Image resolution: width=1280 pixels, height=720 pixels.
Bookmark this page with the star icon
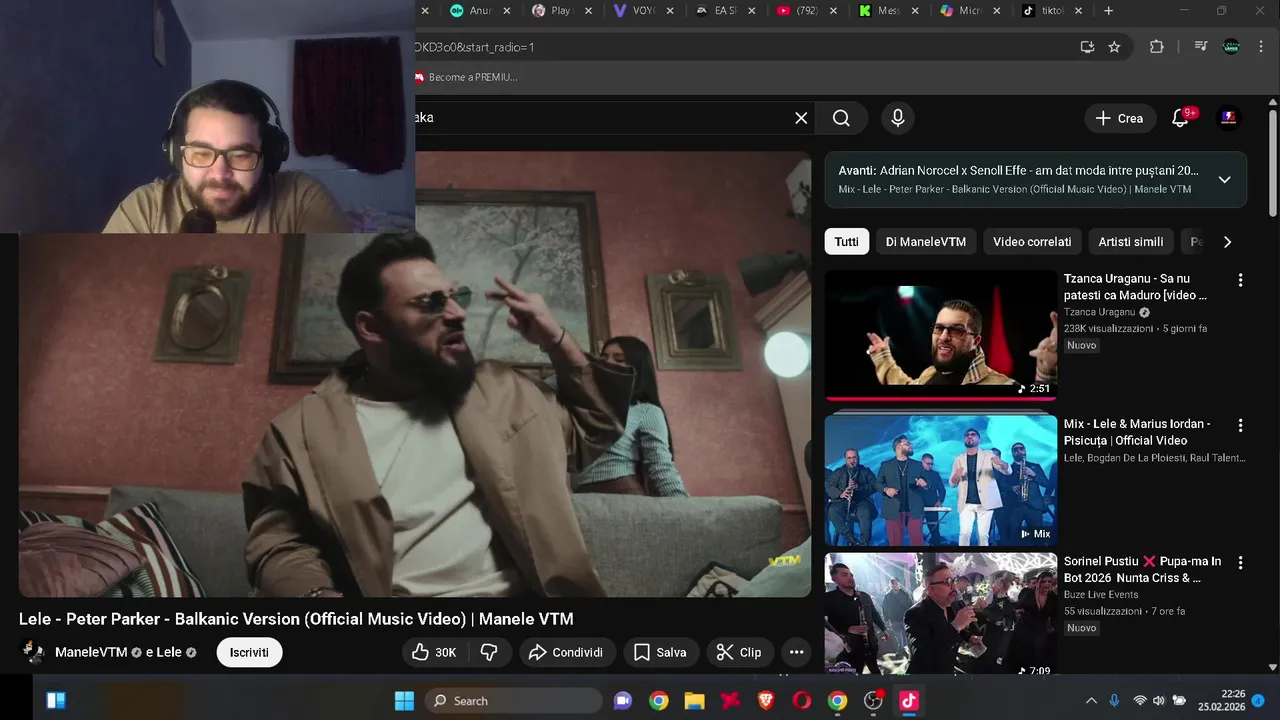click(1114, 47)
